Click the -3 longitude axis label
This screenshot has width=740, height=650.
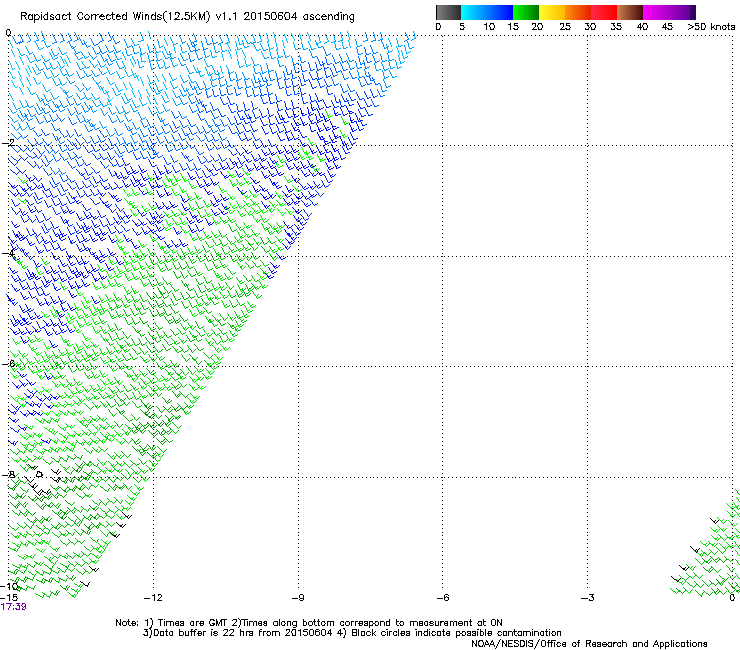(x=588, y=598)
